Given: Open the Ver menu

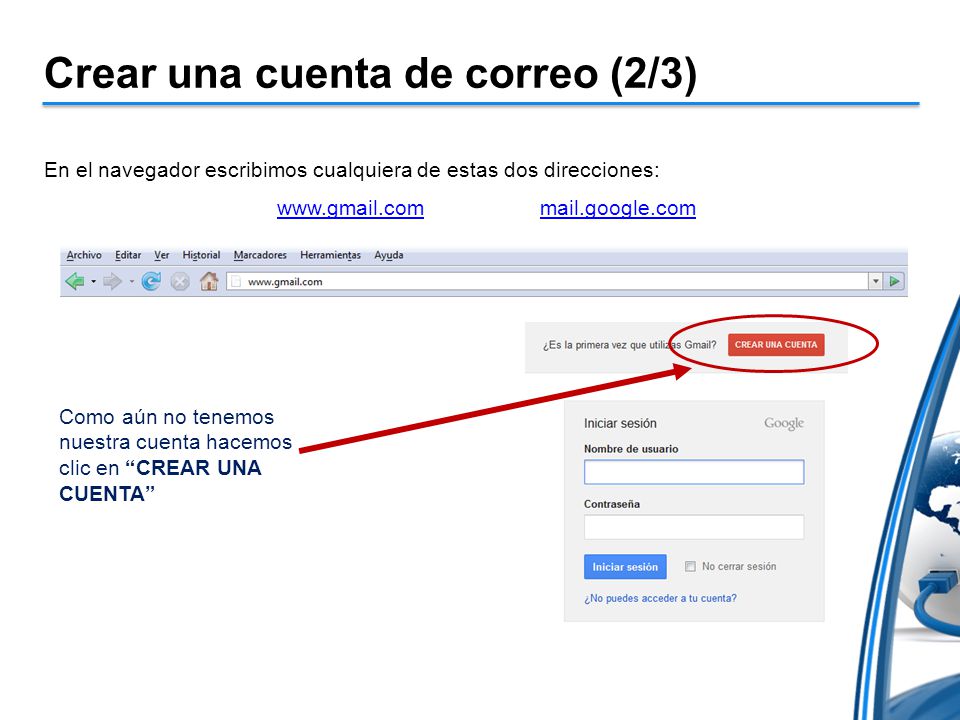Looking at the screenshot, I should [162, 255].
